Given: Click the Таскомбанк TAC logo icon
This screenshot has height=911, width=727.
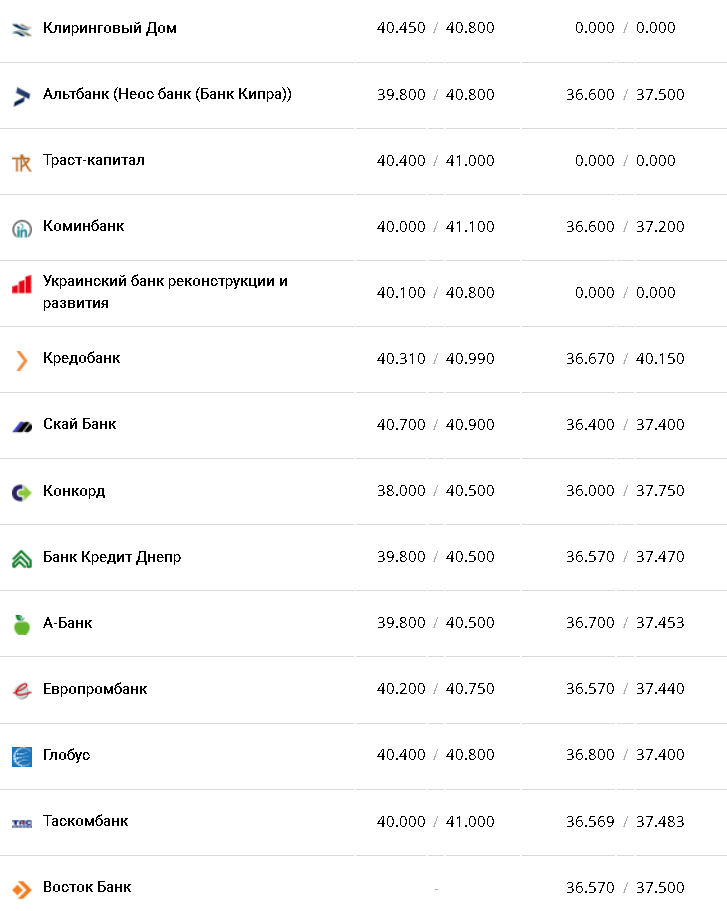Looking at the screenshot, I should 22,823.
